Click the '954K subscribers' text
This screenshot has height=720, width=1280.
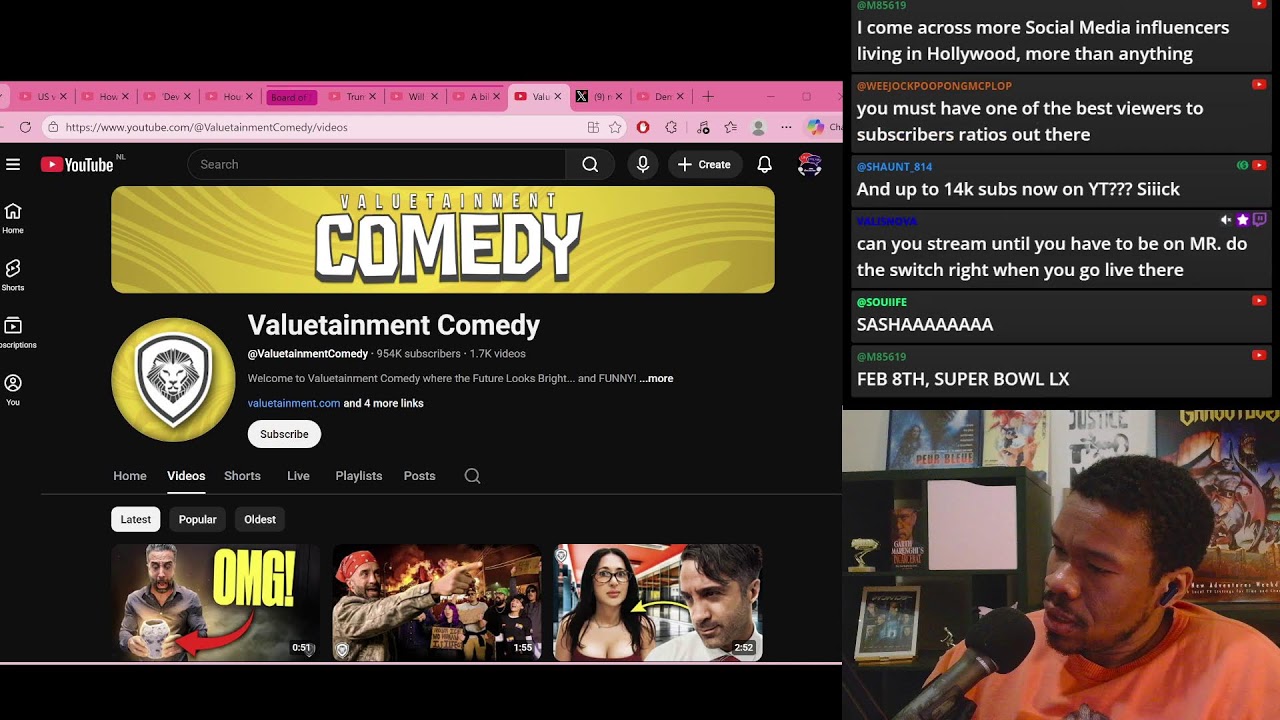pyautogui.click(x=419, y=354)
